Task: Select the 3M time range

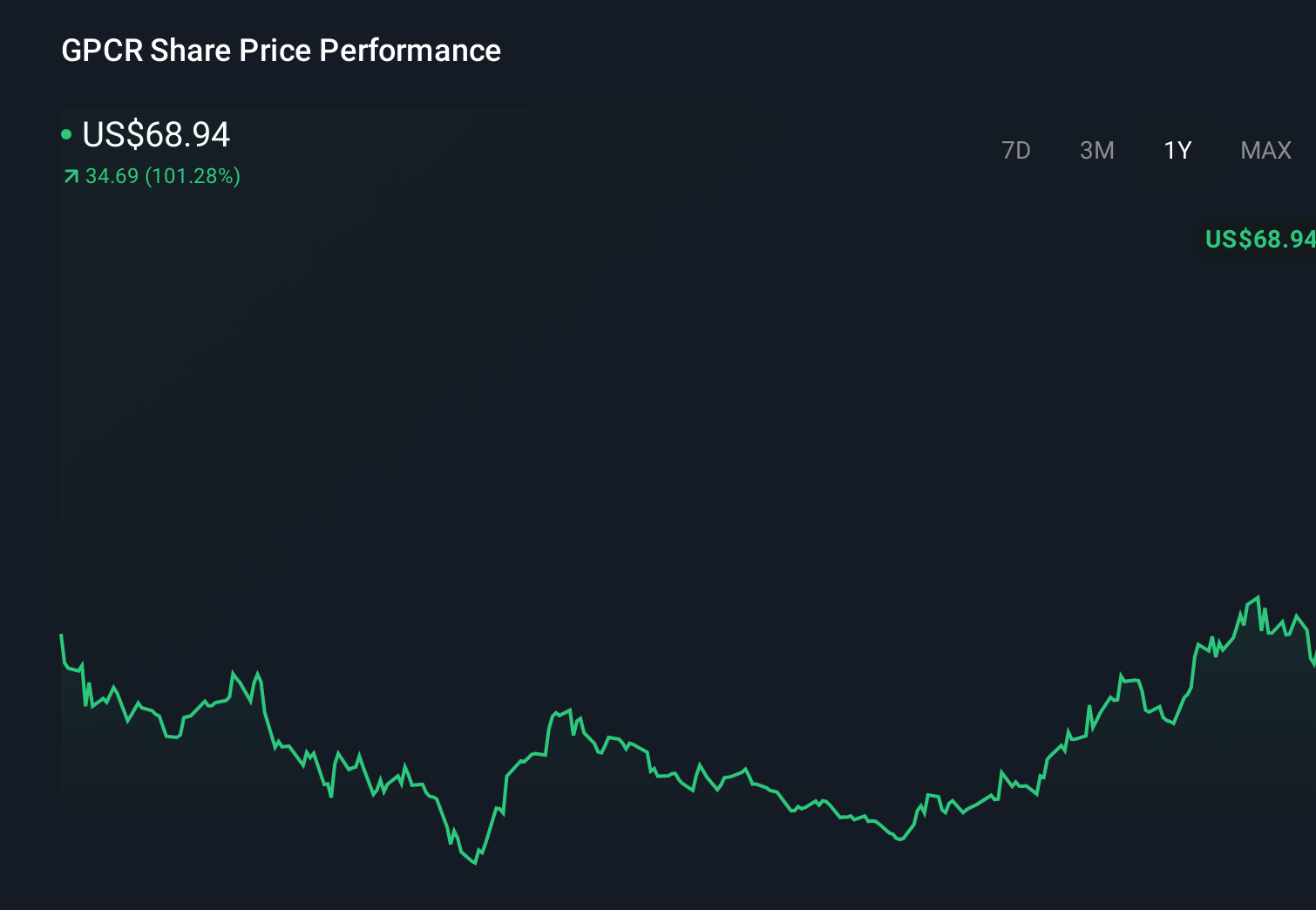Action: pyautogui.click(x=1096, y=150)
